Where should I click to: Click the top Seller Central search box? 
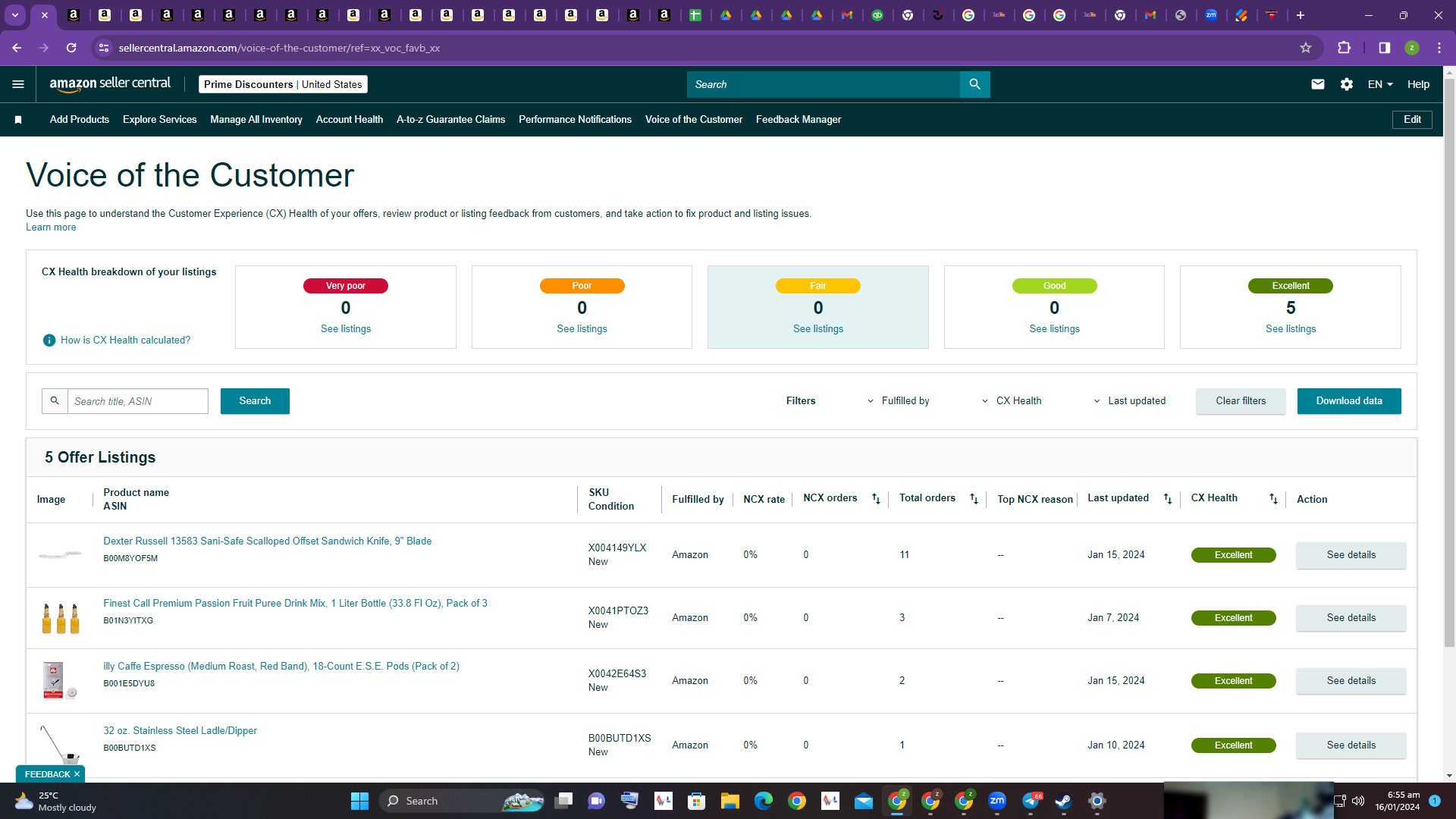click(x=824, y=84)
